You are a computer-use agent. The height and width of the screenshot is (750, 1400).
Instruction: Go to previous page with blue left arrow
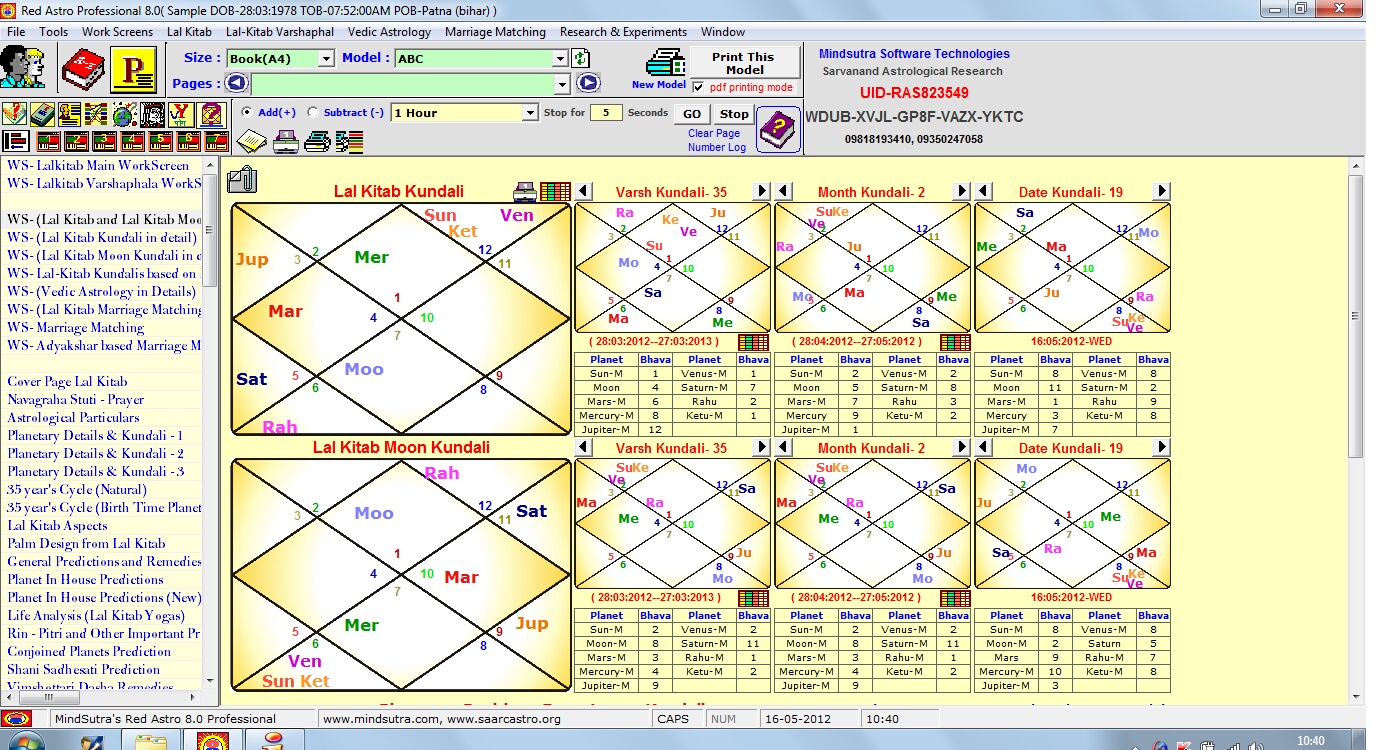click(x=238, y=84)
